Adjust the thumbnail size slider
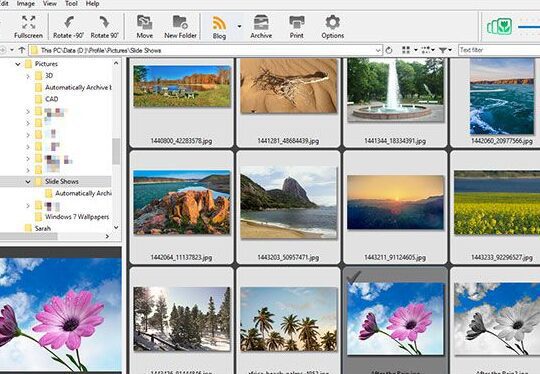The width and height of the screenshot is (540, 374). [x=529, y=27]
